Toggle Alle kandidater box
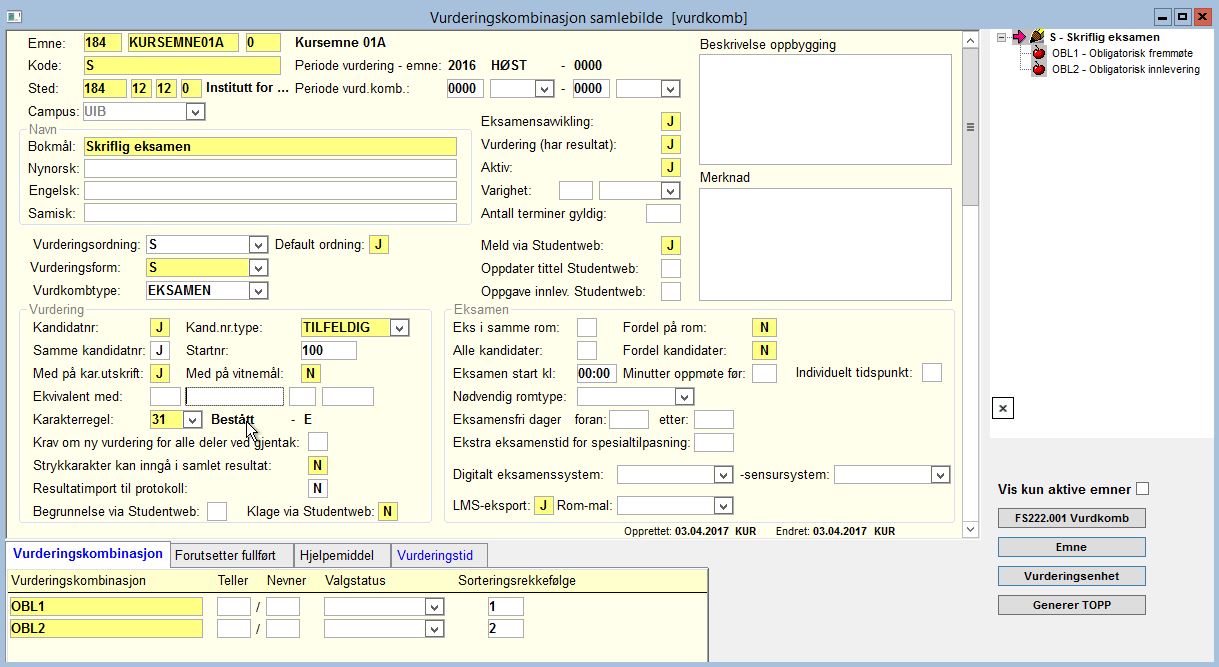 point(587,350)
